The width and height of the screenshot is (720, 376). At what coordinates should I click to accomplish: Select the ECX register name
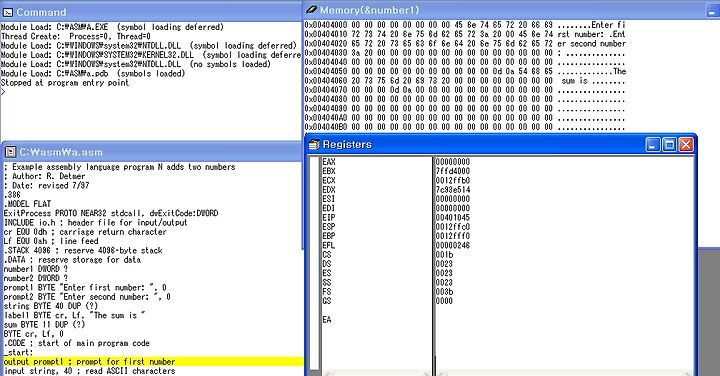pos(329,180)
